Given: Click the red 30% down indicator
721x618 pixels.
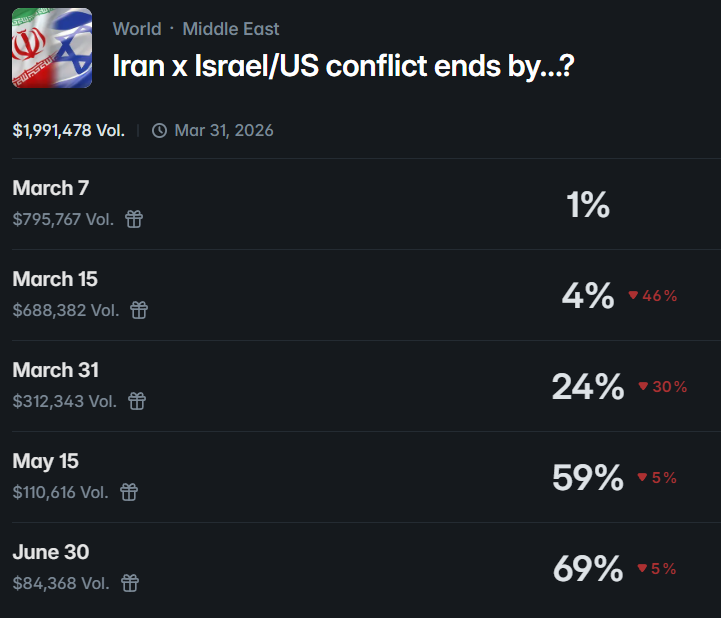Looking at the screenshot, I should (x=662, y=387).
